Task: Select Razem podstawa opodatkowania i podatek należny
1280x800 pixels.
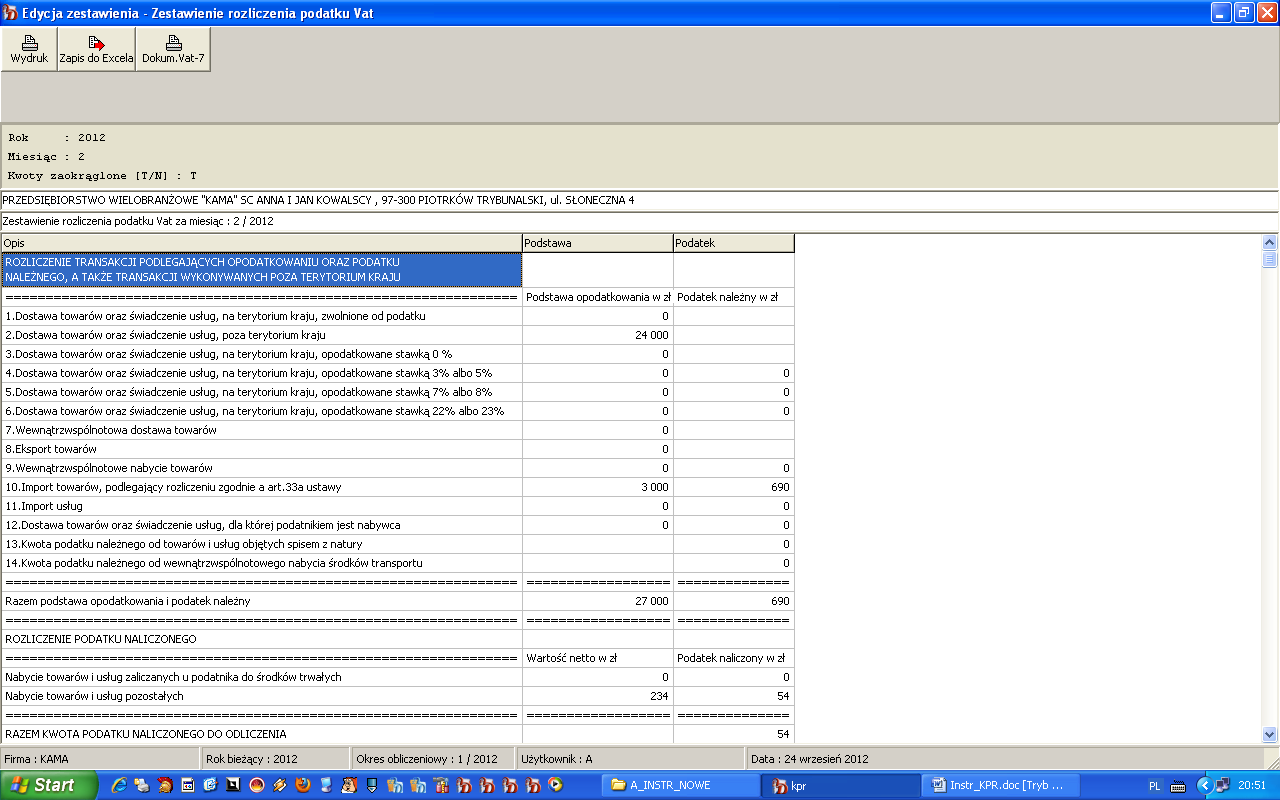Action: (261, 601)
